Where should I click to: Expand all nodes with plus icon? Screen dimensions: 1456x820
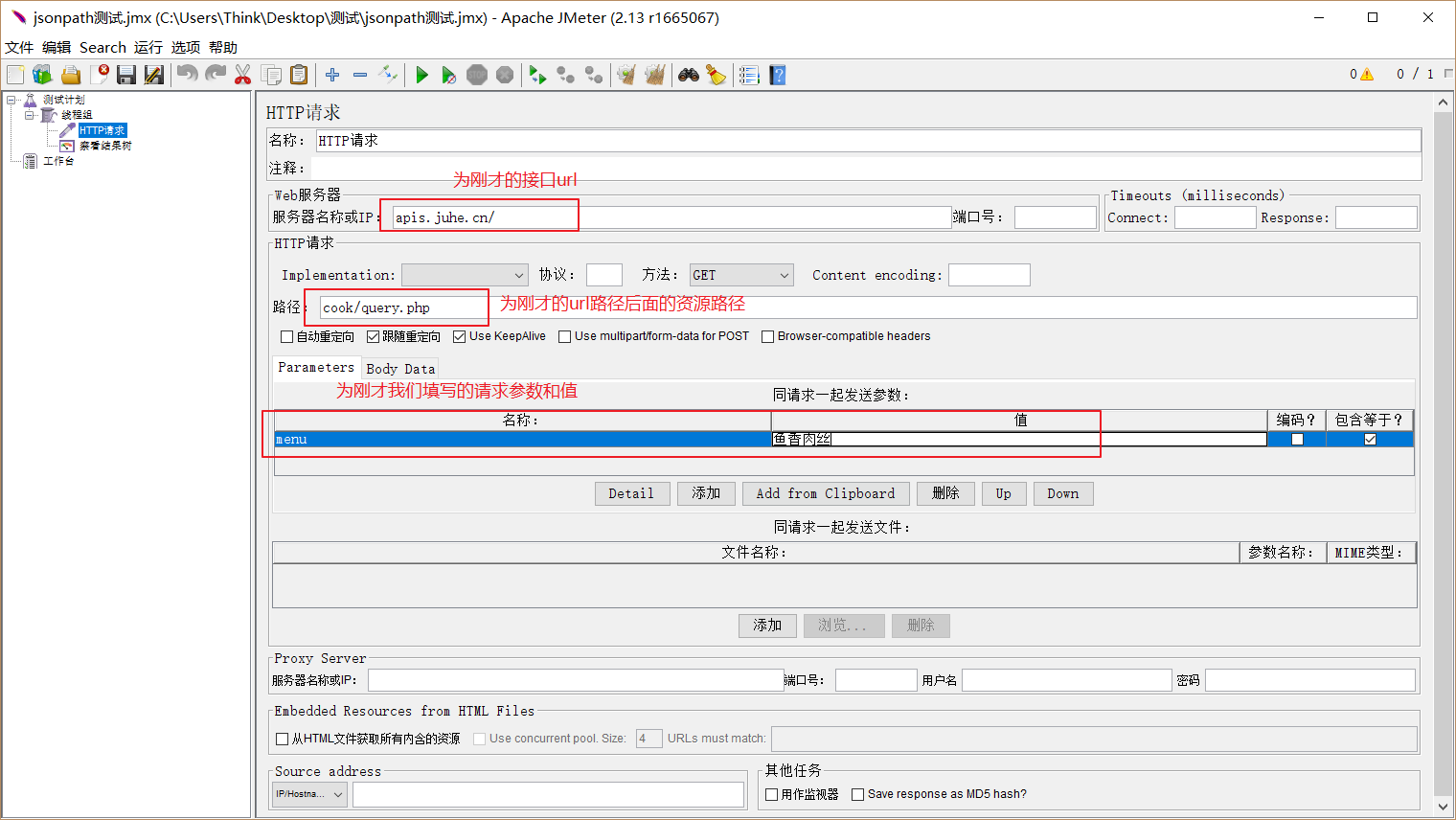pos(332,75)
